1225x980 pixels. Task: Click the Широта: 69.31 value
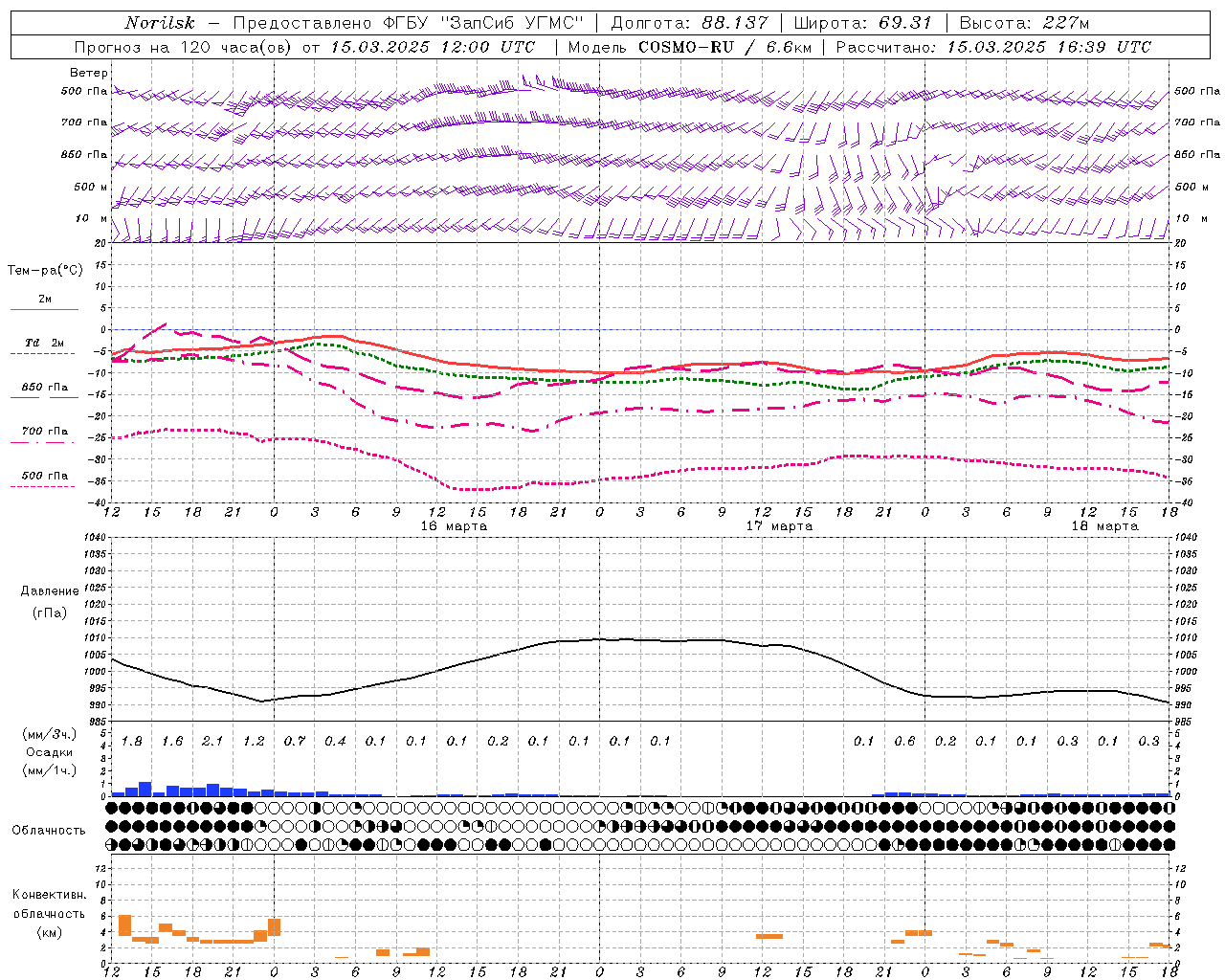click(861, 23)
